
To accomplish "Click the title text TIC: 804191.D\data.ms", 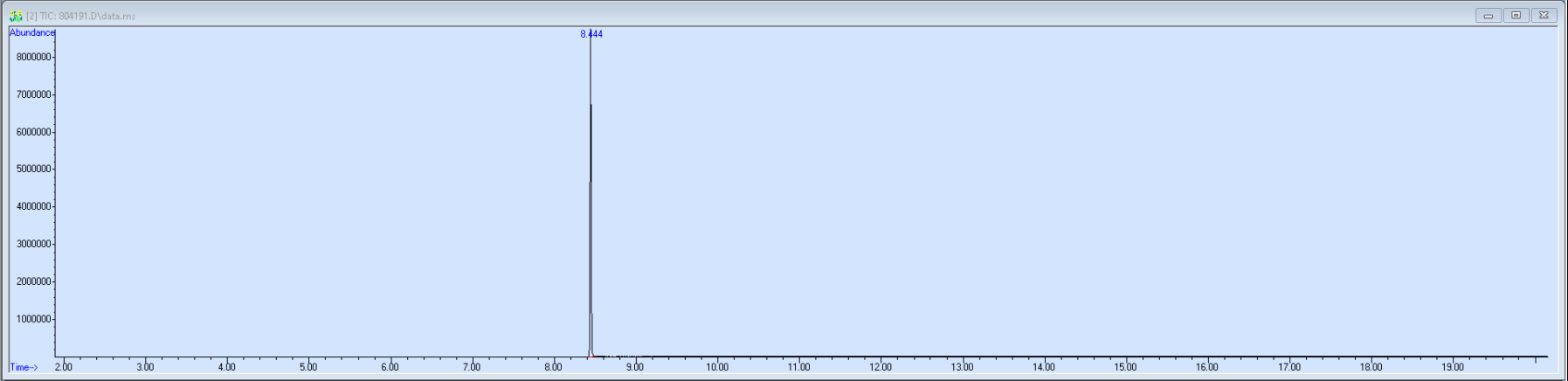I will (87, 16).
